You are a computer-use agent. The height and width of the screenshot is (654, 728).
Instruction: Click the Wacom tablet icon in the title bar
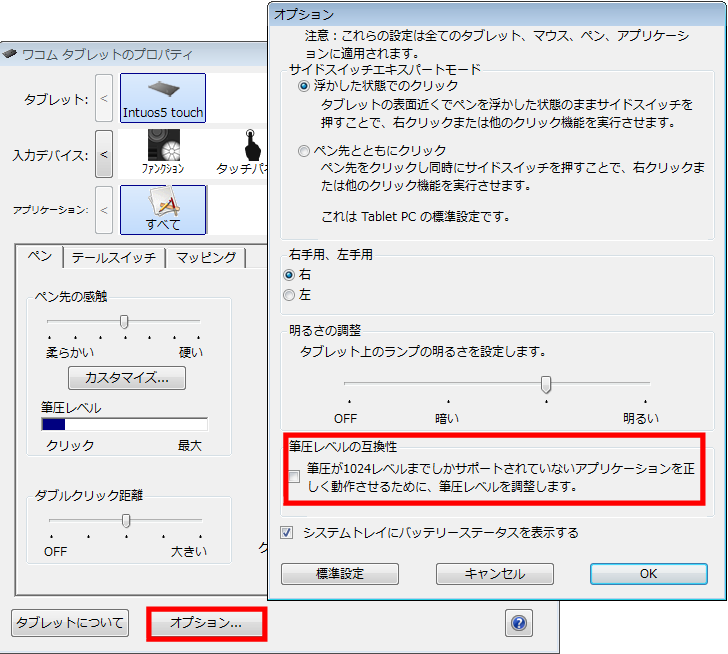click(9, 54)
